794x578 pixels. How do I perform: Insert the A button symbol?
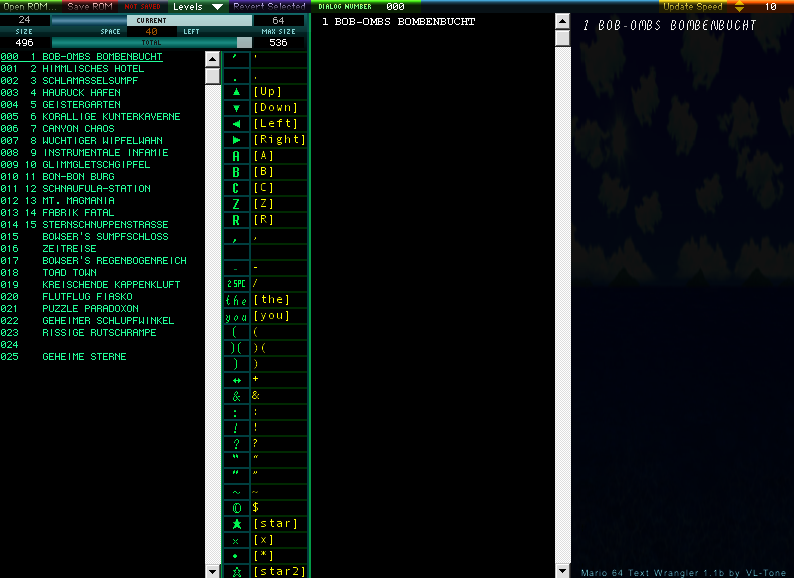click(x=236, y=156)
